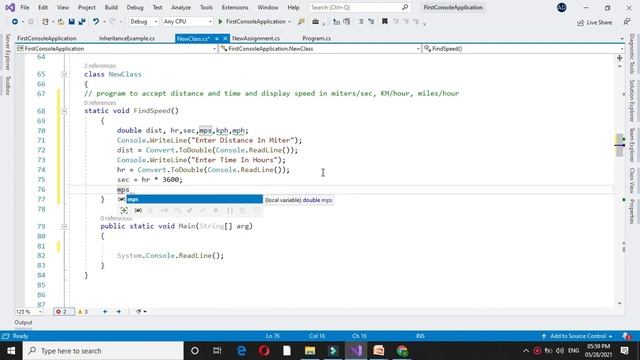The width and height of the screenshot is (640, 360).
Task: Open the Solution Explorer side tab
Action: (631, 100)
